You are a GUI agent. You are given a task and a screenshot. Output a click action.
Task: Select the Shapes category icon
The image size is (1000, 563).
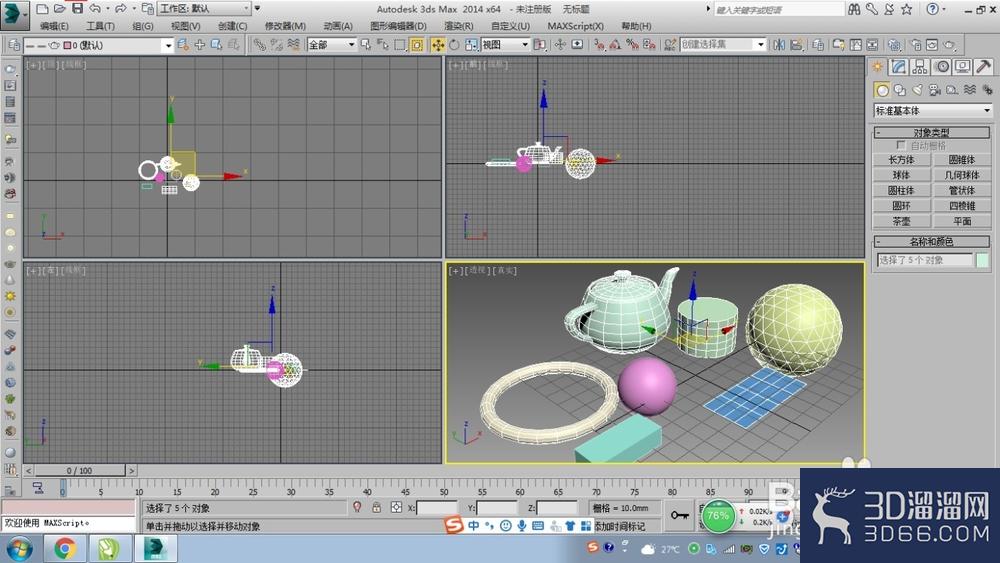coord(899,90)
